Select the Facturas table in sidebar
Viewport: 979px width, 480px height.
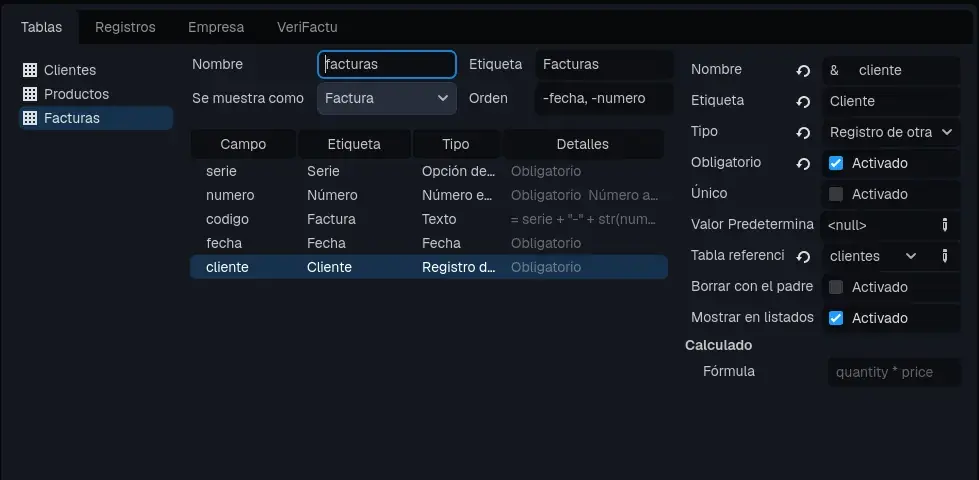(x=96, y=118)
